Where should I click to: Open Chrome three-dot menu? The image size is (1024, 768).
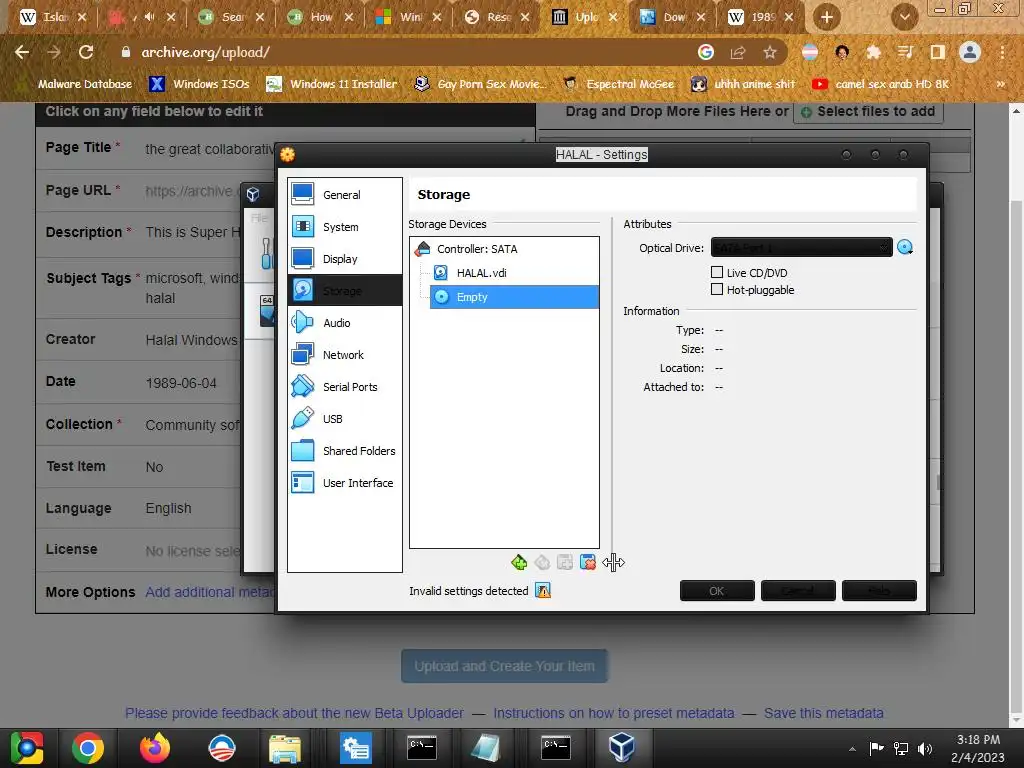[1002, 52]
